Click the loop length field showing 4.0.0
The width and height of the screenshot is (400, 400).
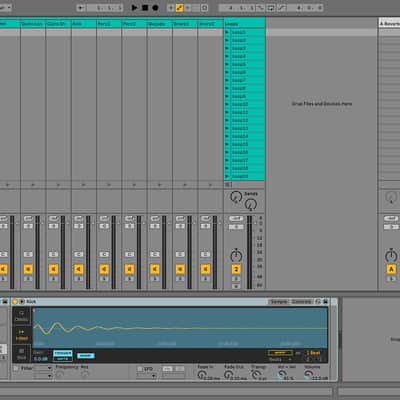305,8
